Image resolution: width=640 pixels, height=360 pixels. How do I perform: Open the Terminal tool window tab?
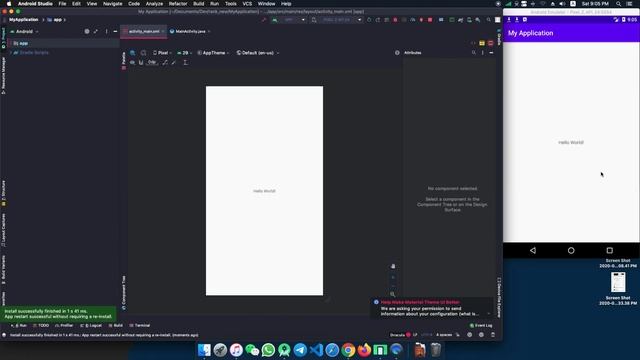coord(140,326)
